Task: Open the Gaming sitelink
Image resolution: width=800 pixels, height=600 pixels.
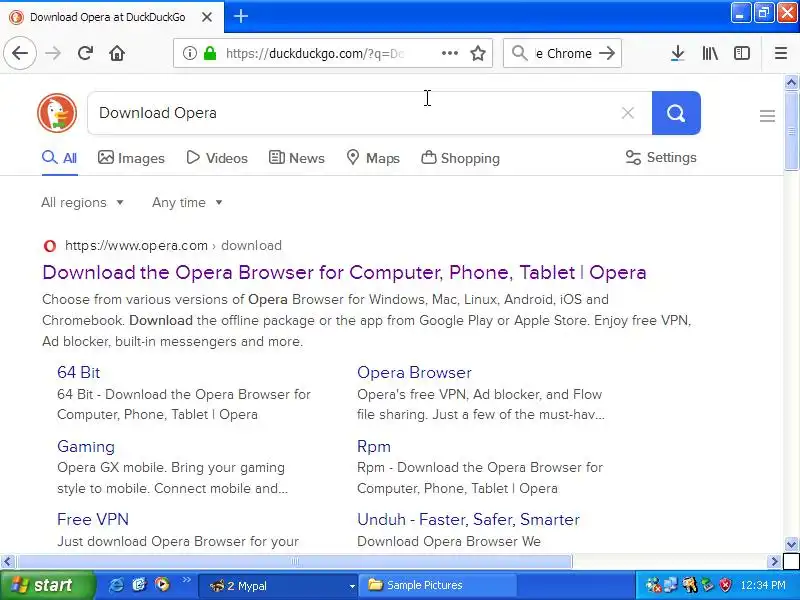Action: pos(86,446)
